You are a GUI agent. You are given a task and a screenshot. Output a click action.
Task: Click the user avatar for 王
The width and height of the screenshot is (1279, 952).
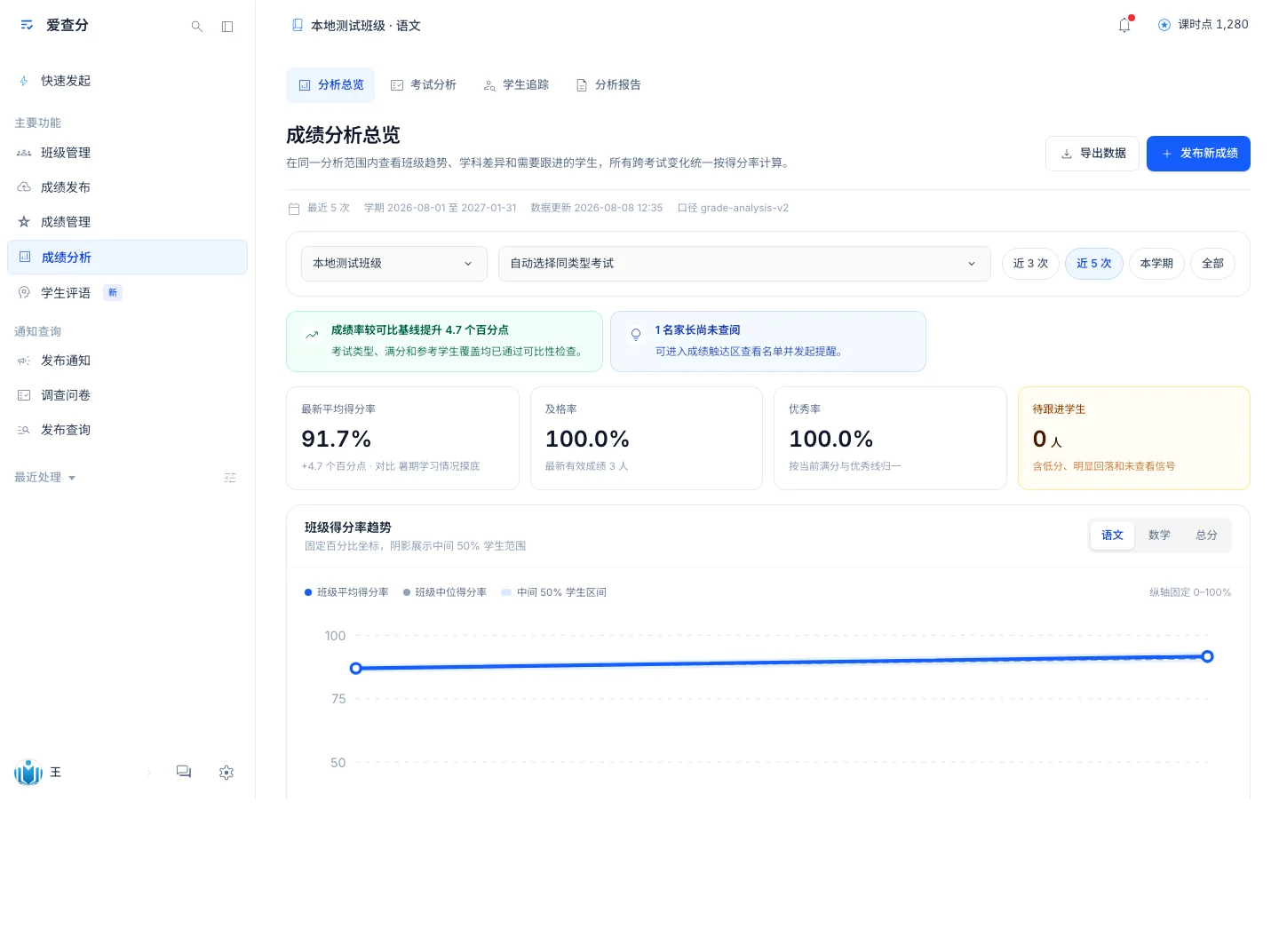(28, 773)
